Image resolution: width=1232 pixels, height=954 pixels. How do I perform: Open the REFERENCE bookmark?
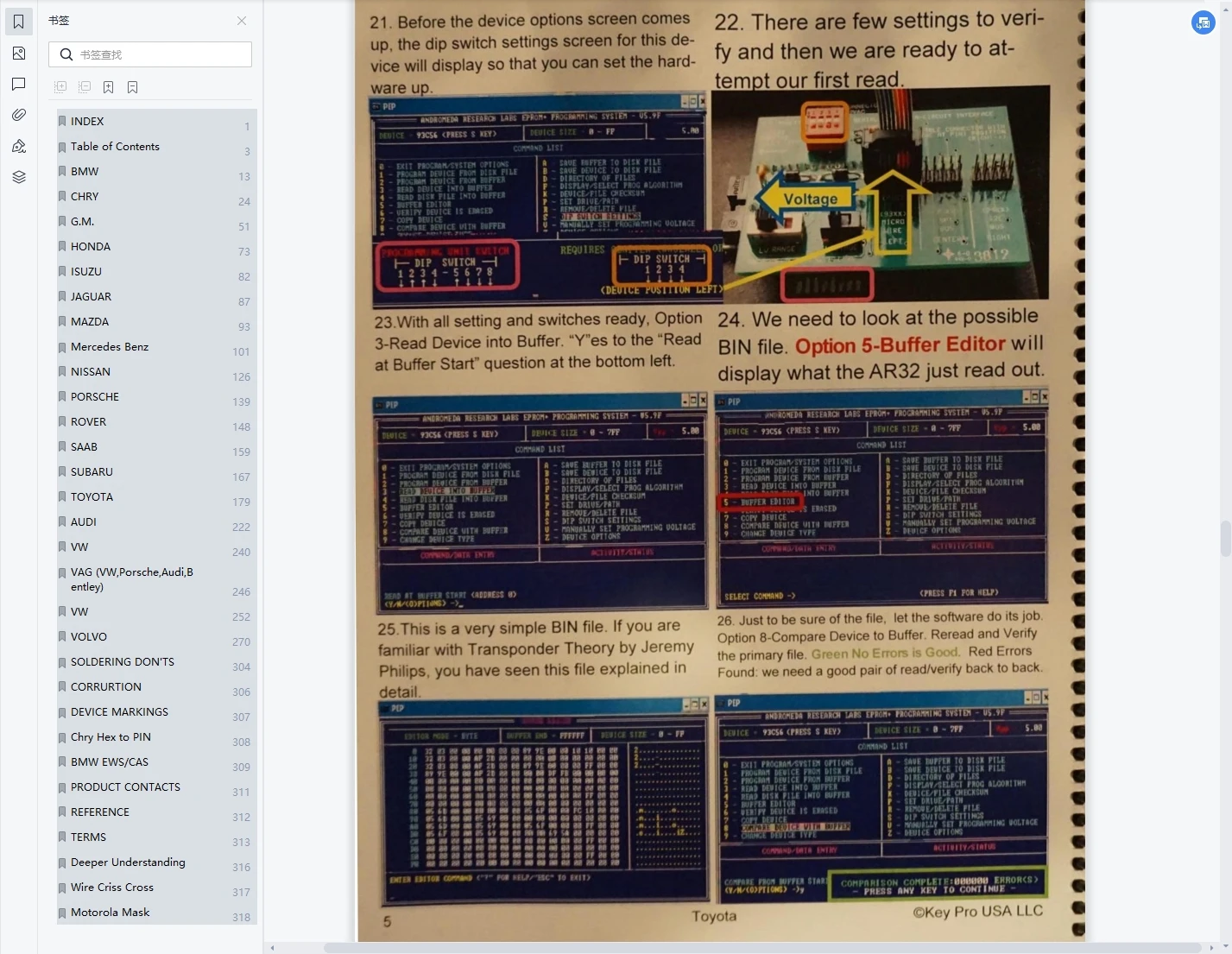click(157, 812)
